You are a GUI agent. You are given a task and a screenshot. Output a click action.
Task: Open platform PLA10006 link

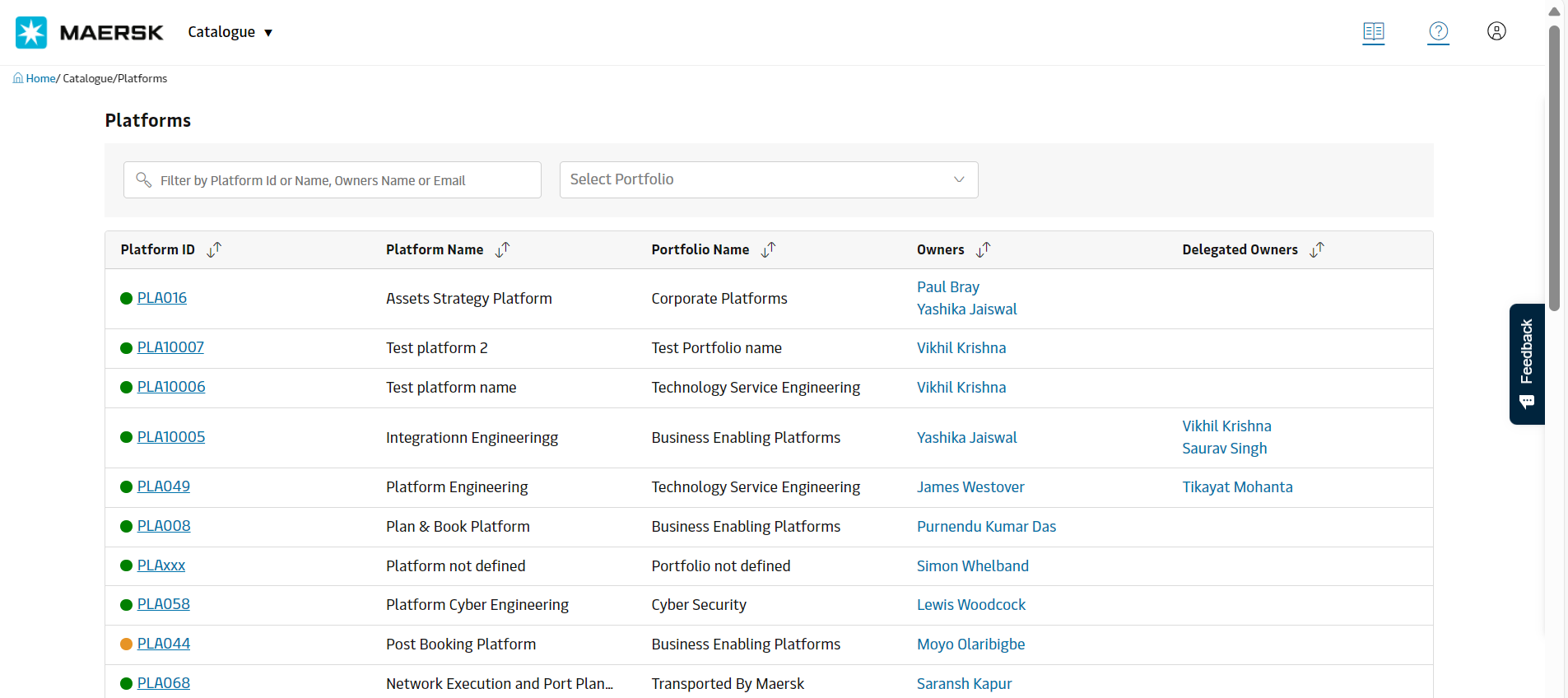(171, 387)
